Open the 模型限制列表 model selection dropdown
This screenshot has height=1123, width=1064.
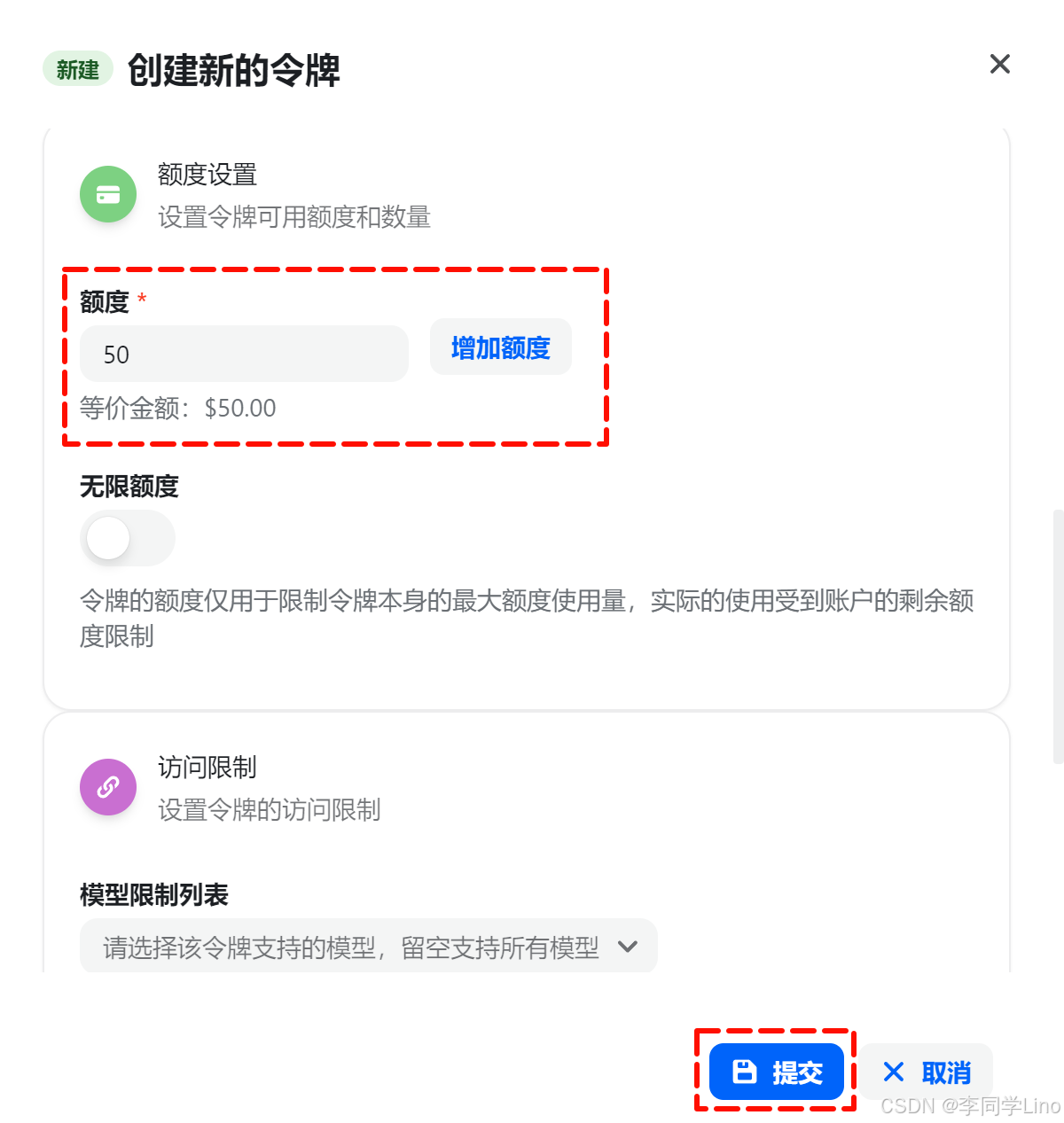(369, 947)
